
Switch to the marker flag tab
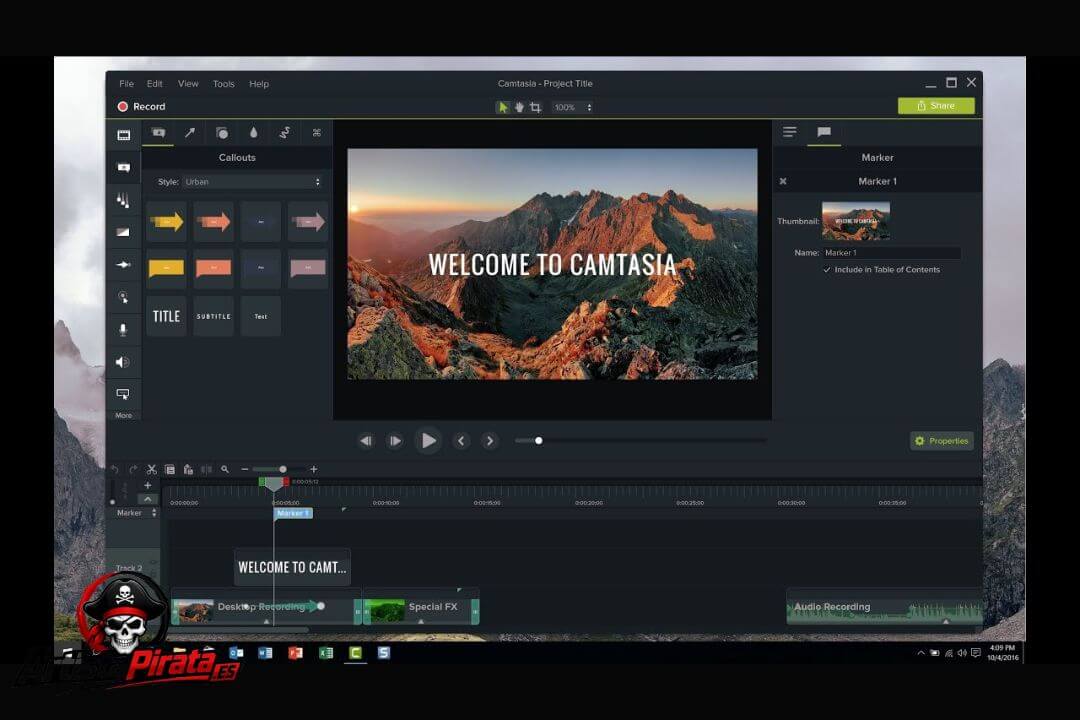[824, 132]
